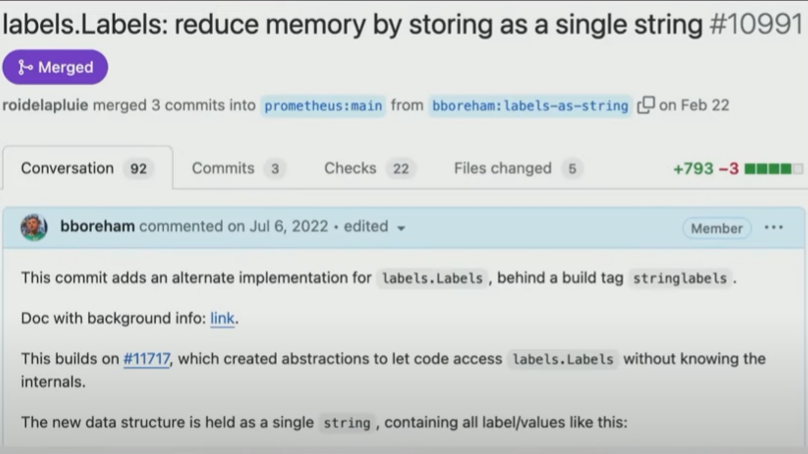Follow the background doc link
This screenshot has height=454, width=808.
click(222, 318)
